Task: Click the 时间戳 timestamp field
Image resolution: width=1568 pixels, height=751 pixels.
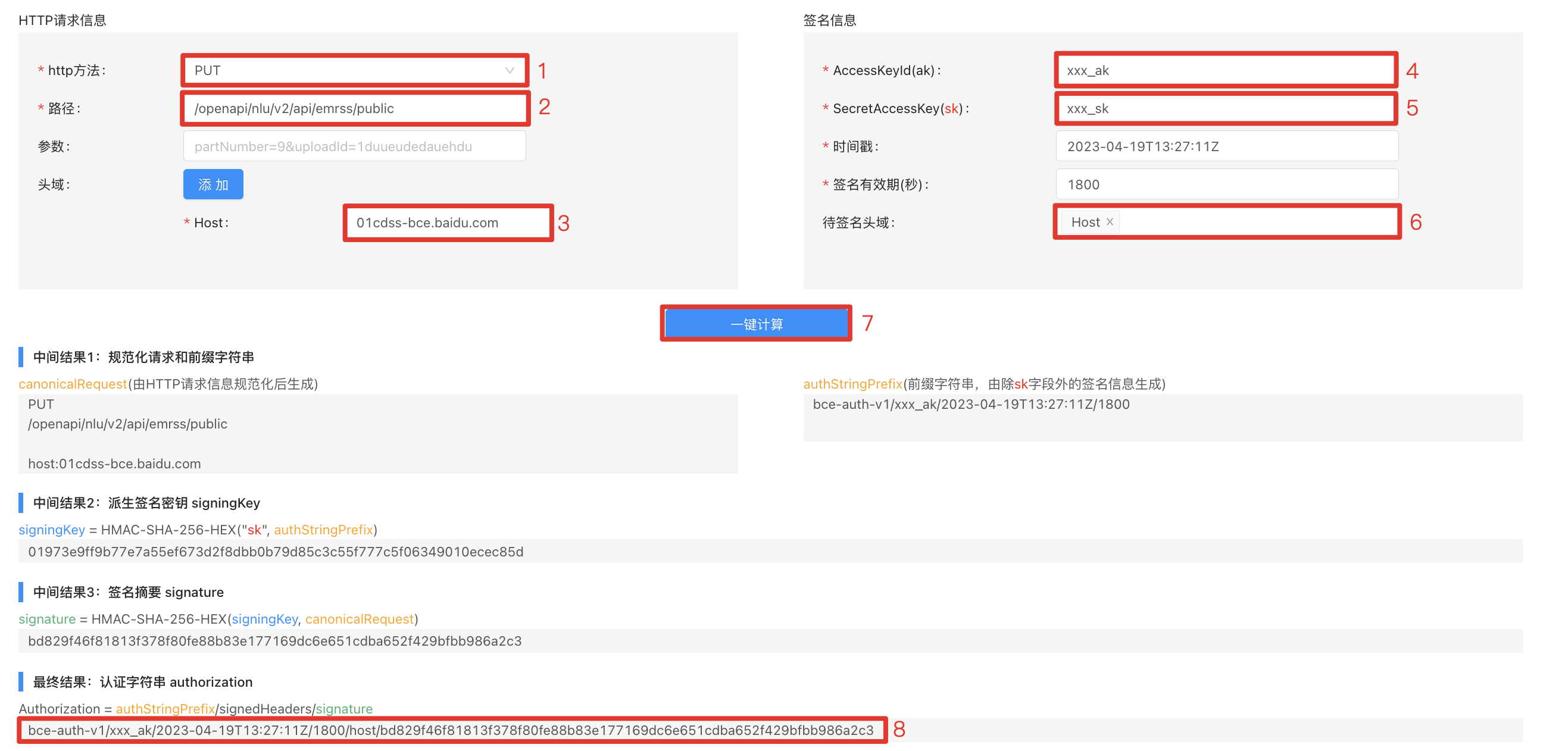Action: pos(1226,146)
